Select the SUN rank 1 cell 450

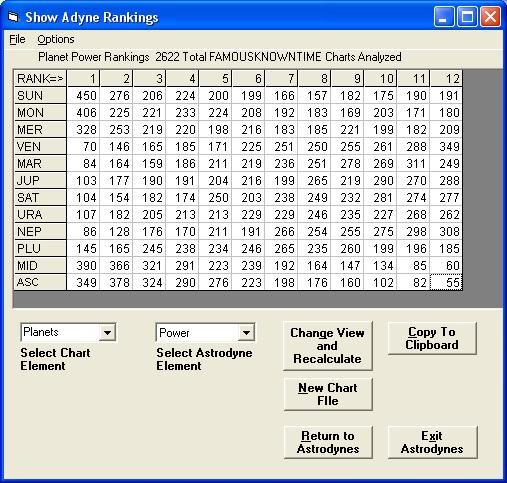[84, 96]
